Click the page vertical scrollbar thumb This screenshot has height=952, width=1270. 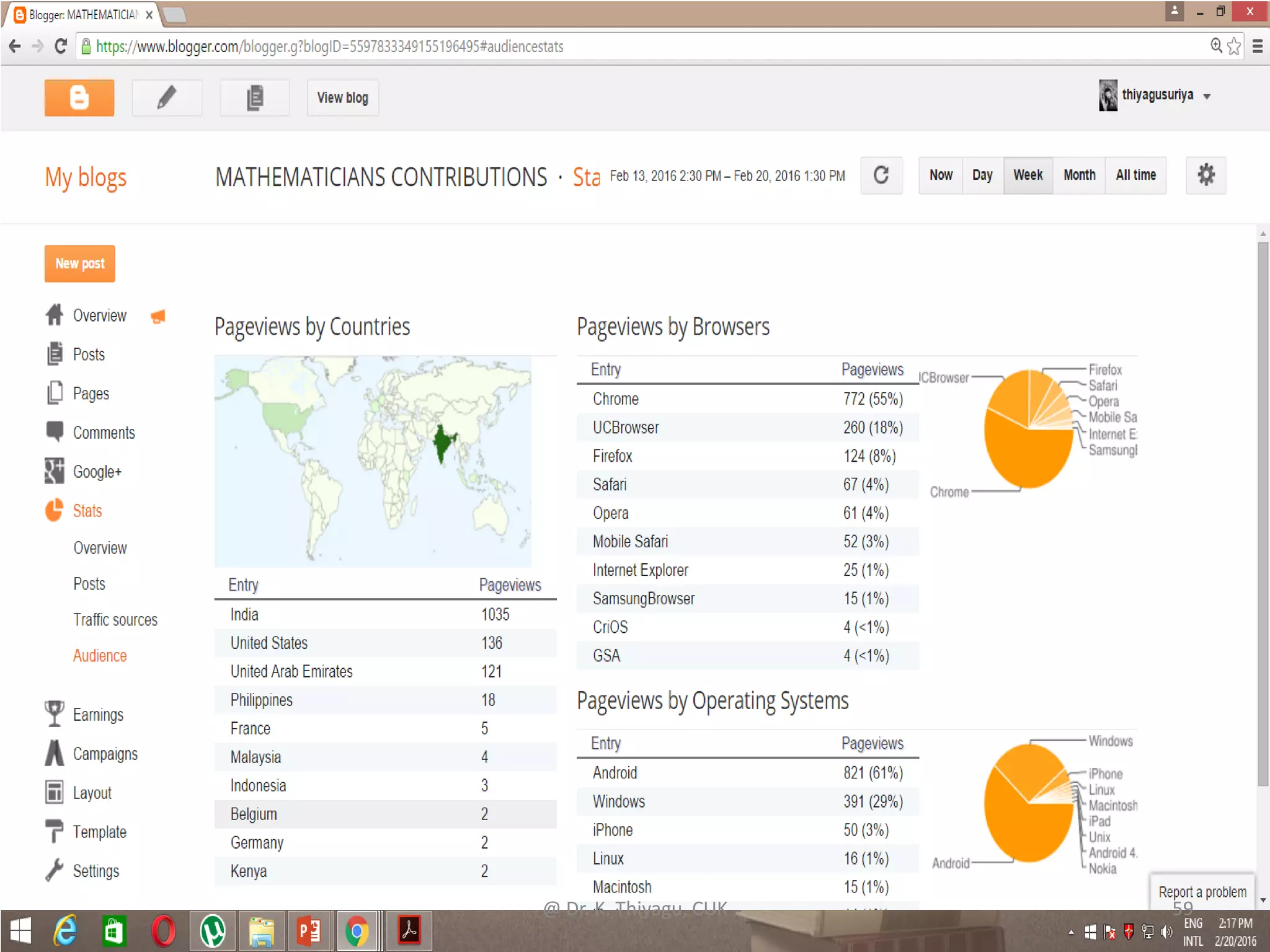(1263, 514)
